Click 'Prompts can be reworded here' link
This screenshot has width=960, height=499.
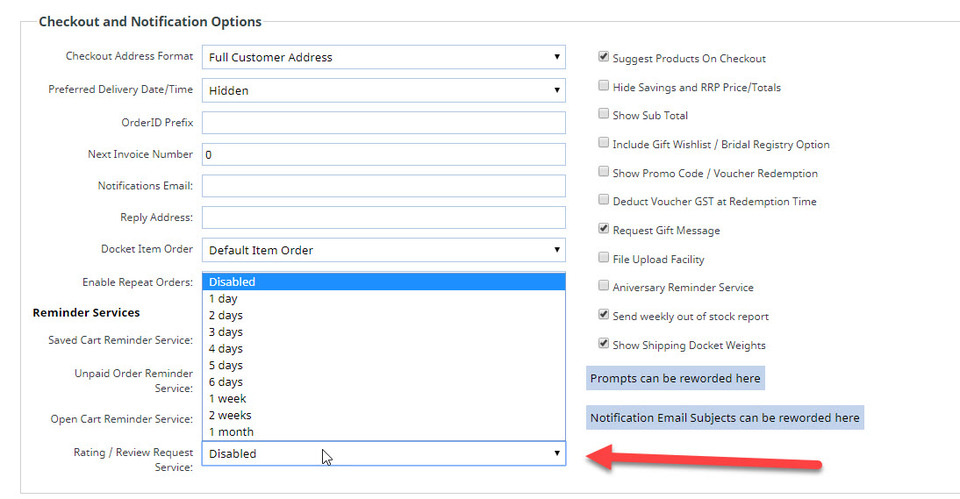pos(675,379)
